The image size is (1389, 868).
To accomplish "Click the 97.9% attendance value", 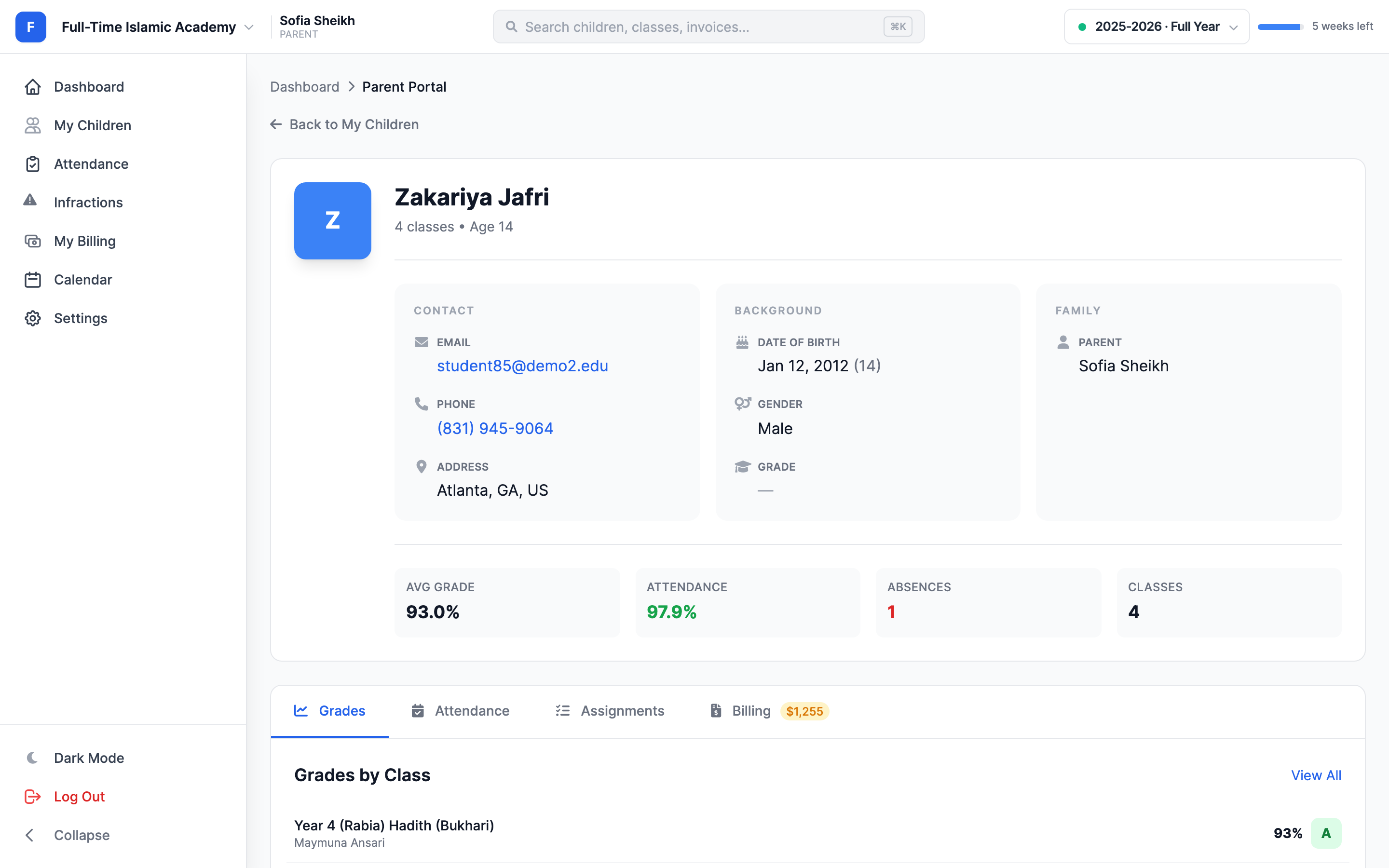I will pyautogui.click(x=671, y=612).
